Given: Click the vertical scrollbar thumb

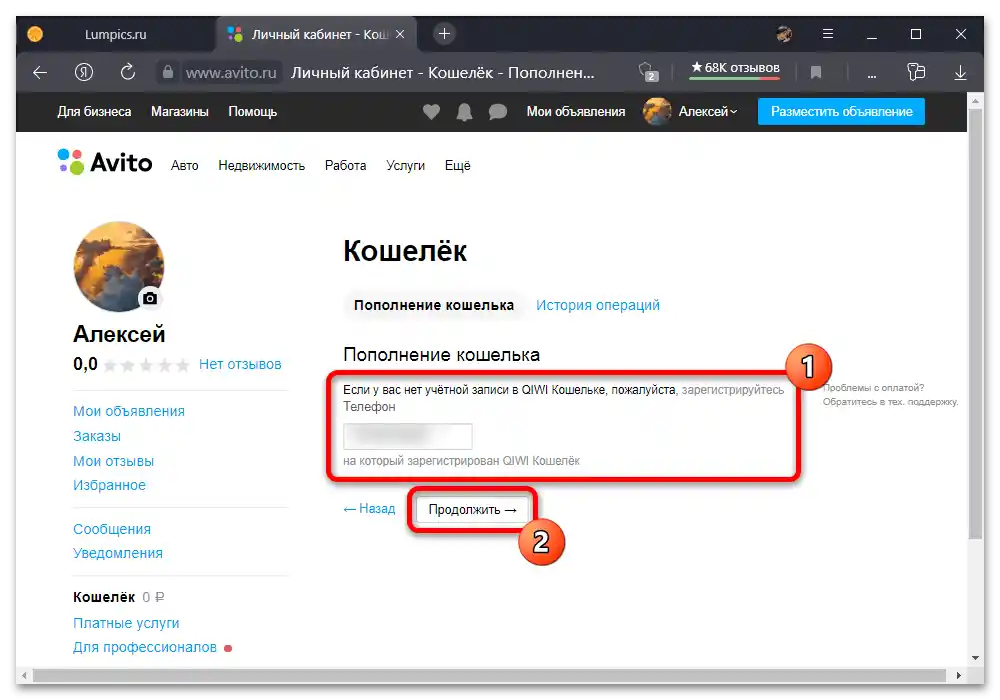Looking at the screenshot, I should point(975,324).
